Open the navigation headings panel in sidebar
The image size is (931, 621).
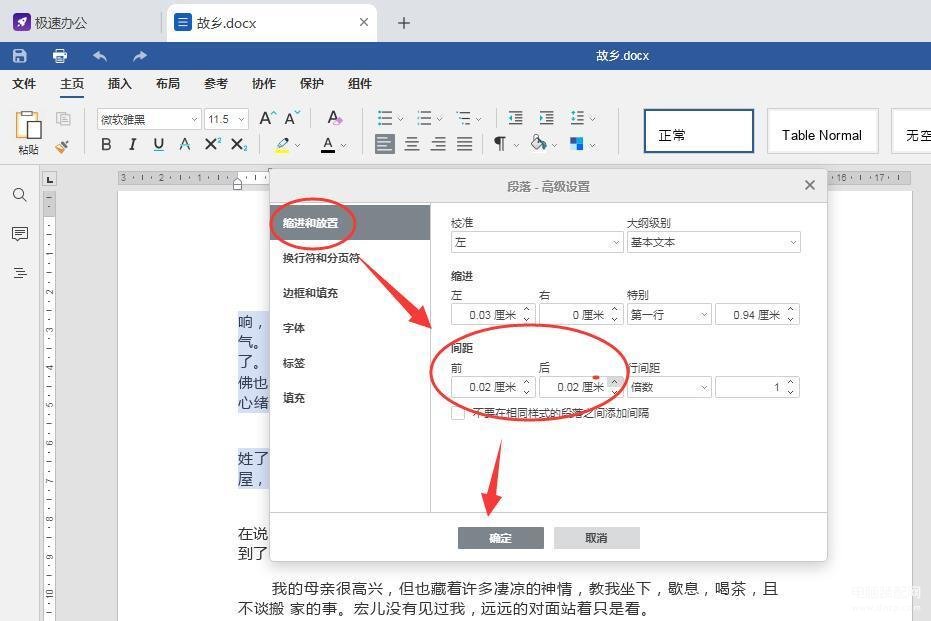[20, 273]
